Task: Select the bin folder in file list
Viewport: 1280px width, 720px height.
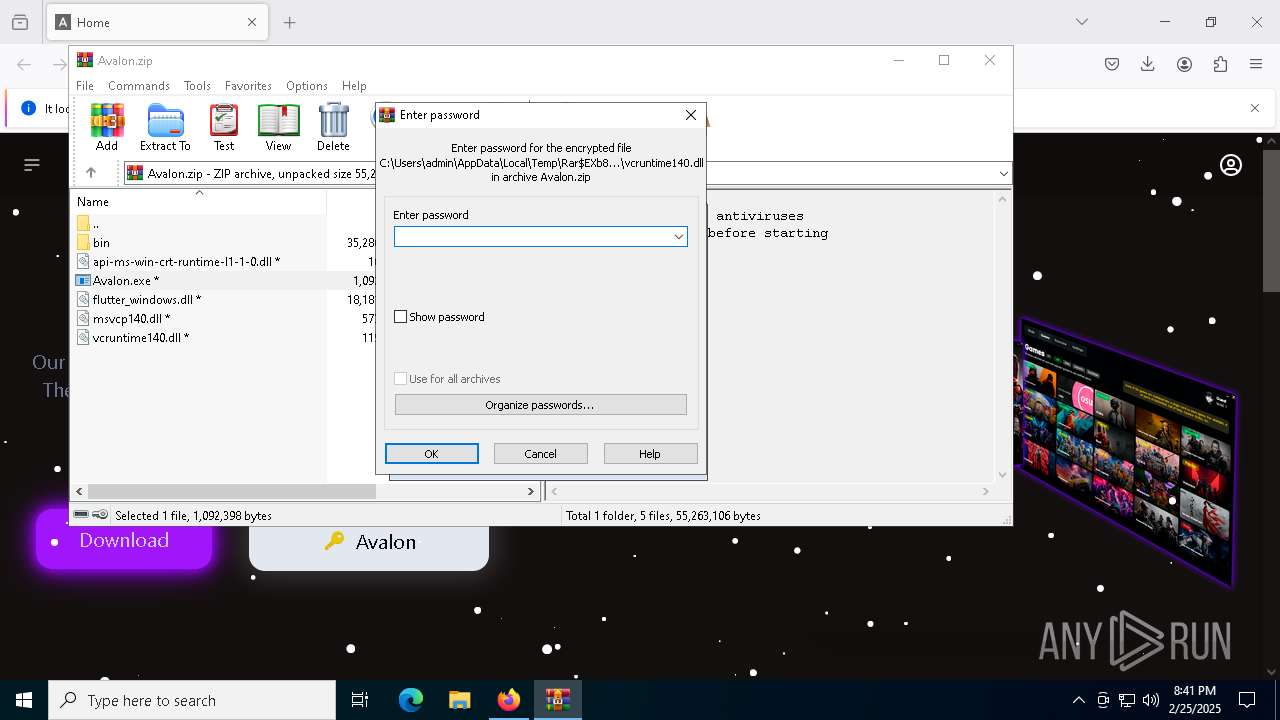Action: tap(101, 242)
